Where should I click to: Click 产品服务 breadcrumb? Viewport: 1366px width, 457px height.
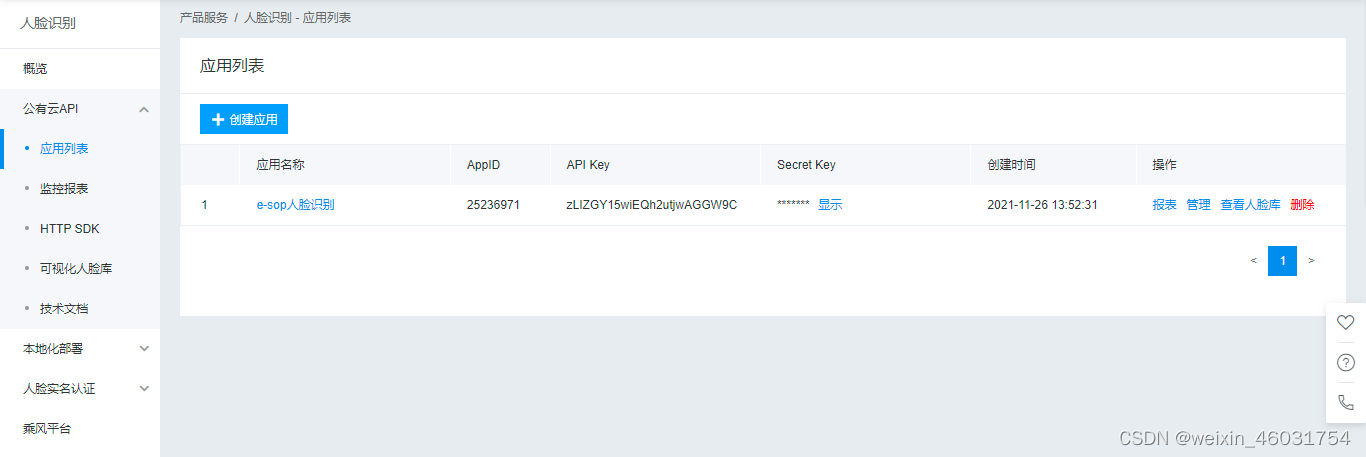tap(204, 18)
